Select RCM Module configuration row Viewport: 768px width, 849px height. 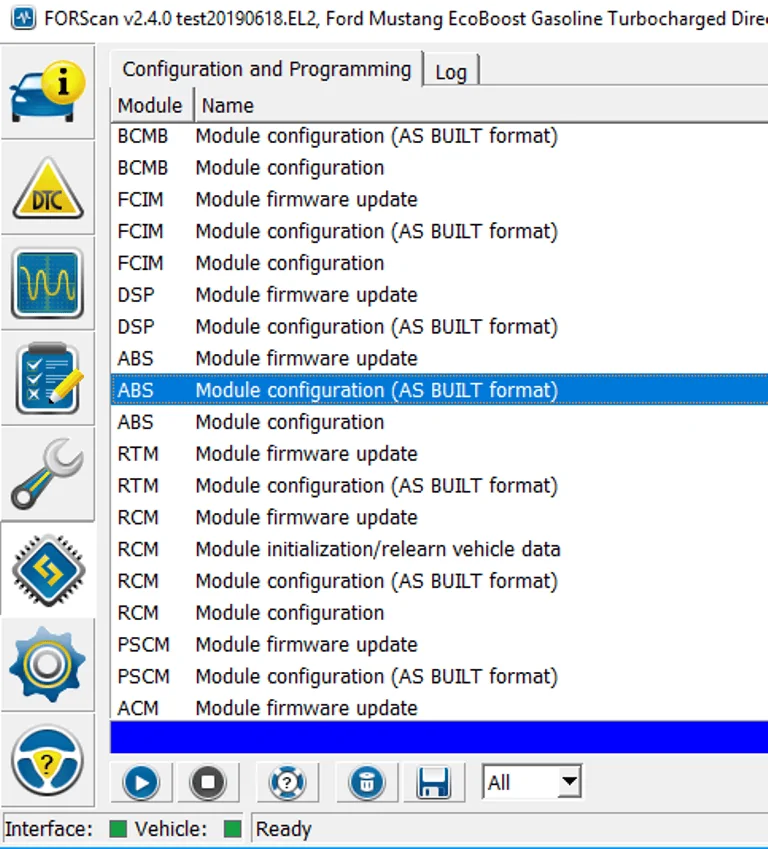click(x=439, y=613)
